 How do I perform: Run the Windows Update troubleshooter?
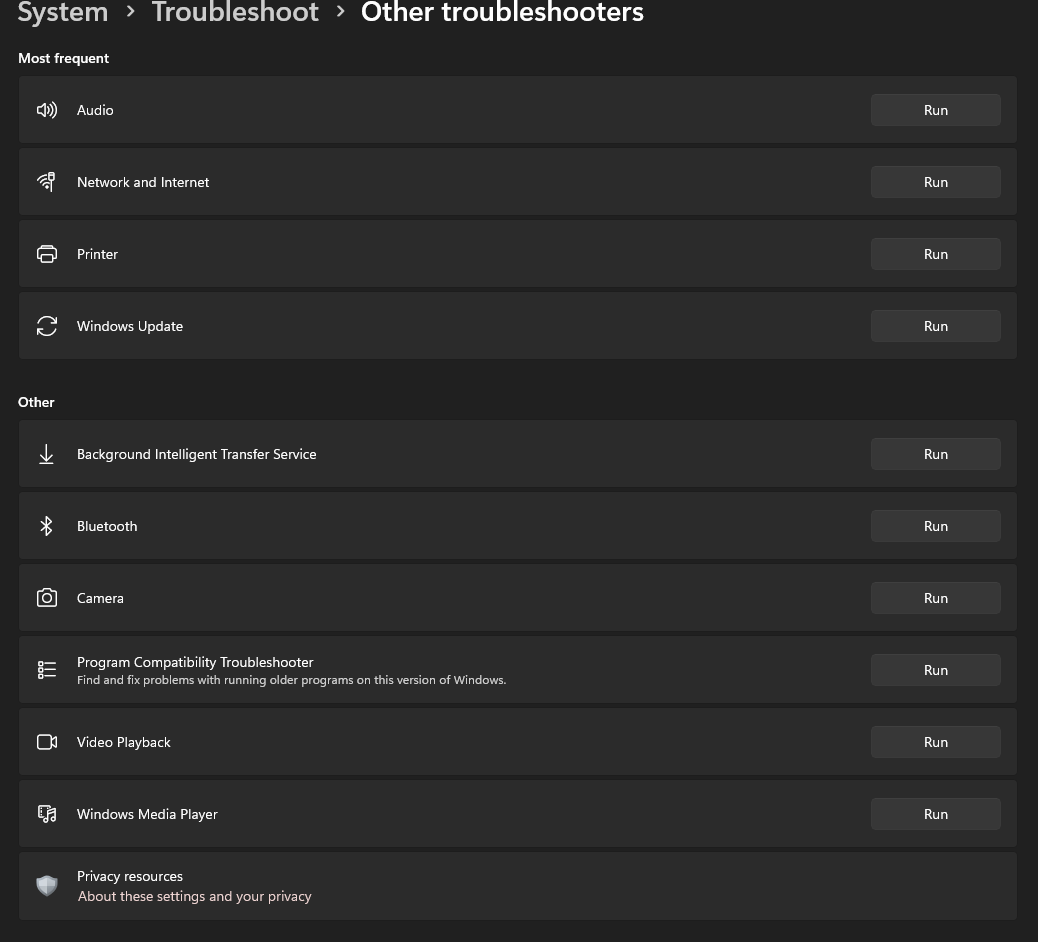pyautogui.click(x=935, y=326)
